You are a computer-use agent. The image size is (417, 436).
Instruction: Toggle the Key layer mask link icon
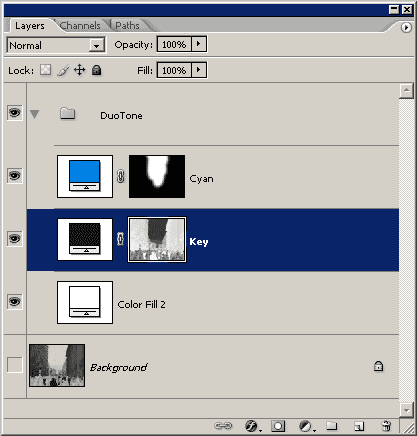tap(121, 239)
